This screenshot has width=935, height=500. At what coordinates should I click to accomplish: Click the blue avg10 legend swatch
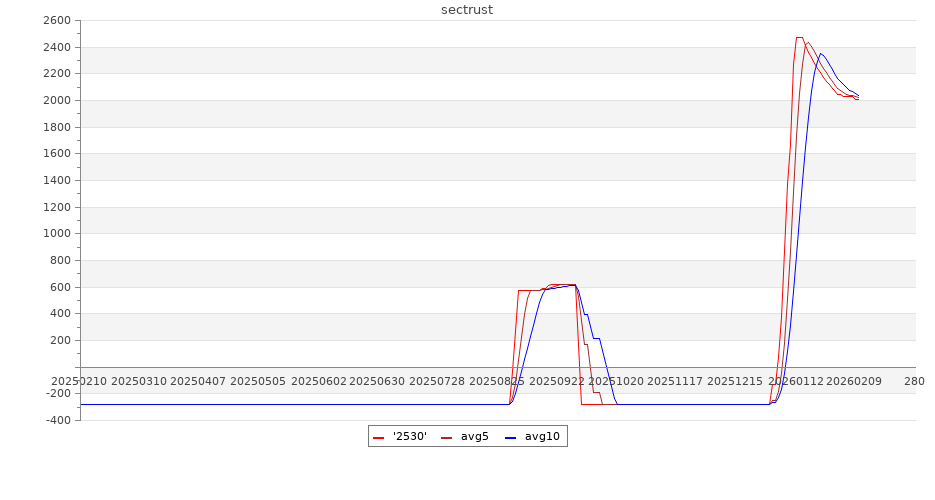(x=510, y=437)
